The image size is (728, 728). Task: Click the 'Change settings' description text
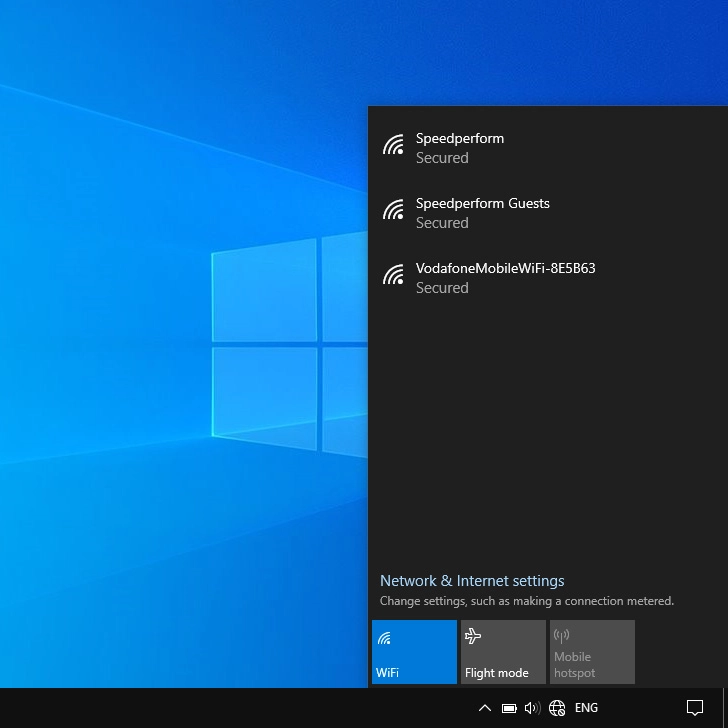(x=527, y=601)
